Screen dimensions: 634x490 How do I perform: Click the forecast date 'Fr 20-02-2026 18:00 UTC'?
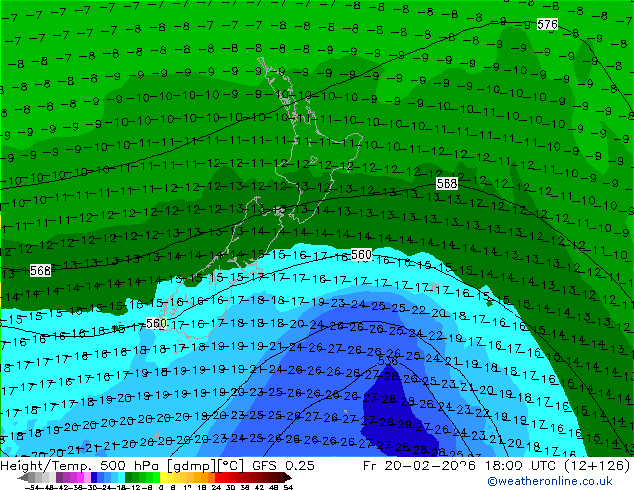click(x=460, y=466)
